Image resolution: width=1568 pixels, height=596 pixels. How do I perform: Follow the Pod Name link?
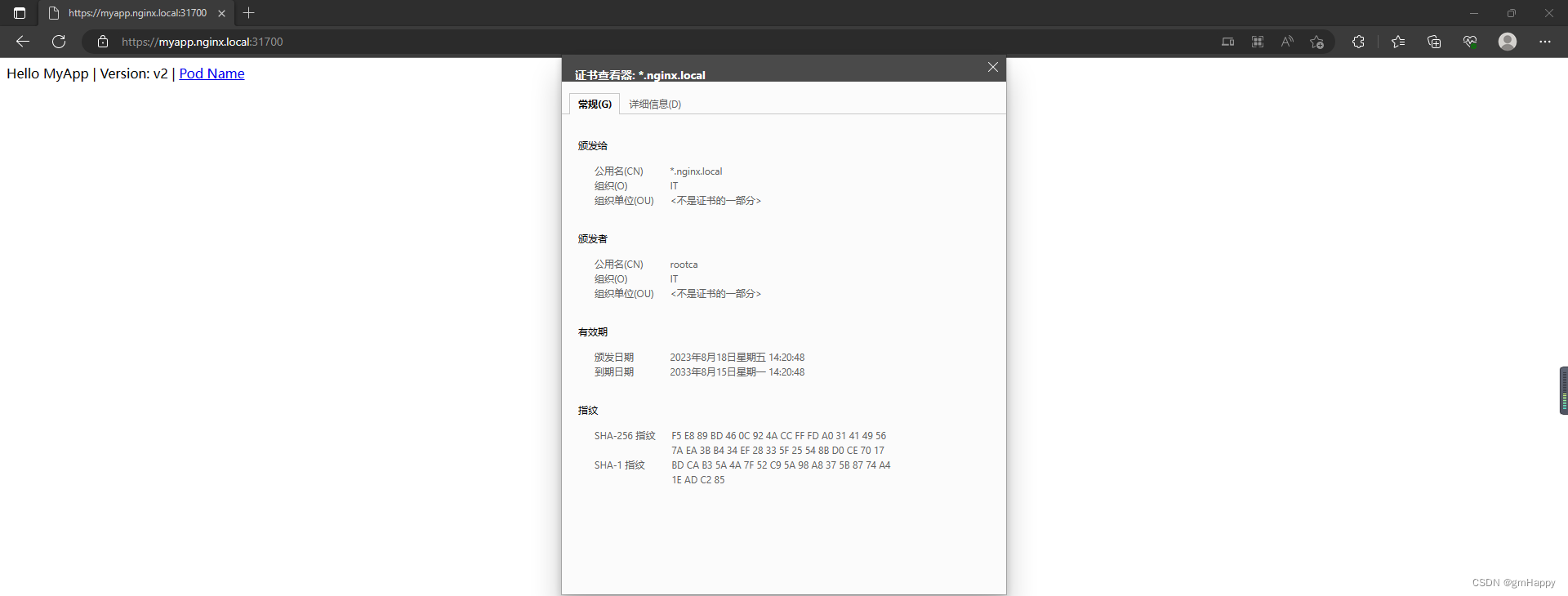212,73
